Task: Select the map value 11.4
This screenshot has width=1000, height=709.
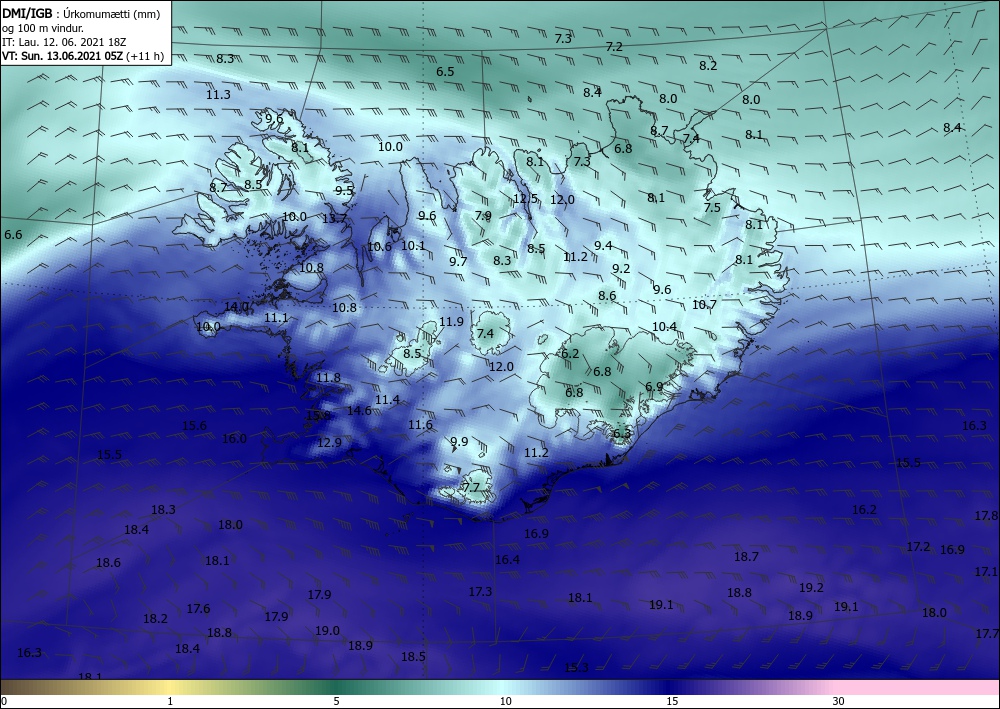Action: pyautogui.click(x=387, y=400)
